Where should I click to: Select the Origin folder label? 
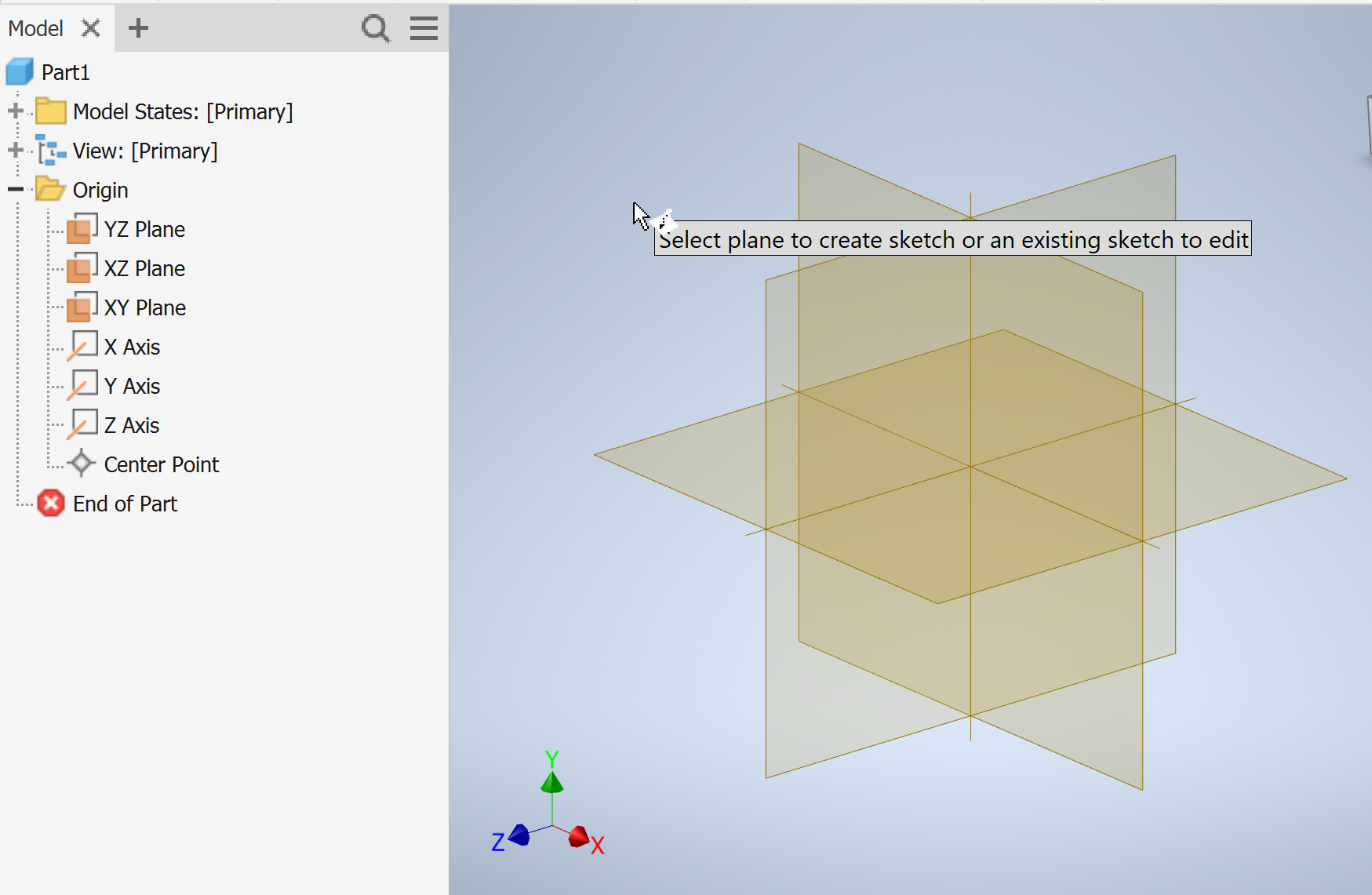point(100,190)
